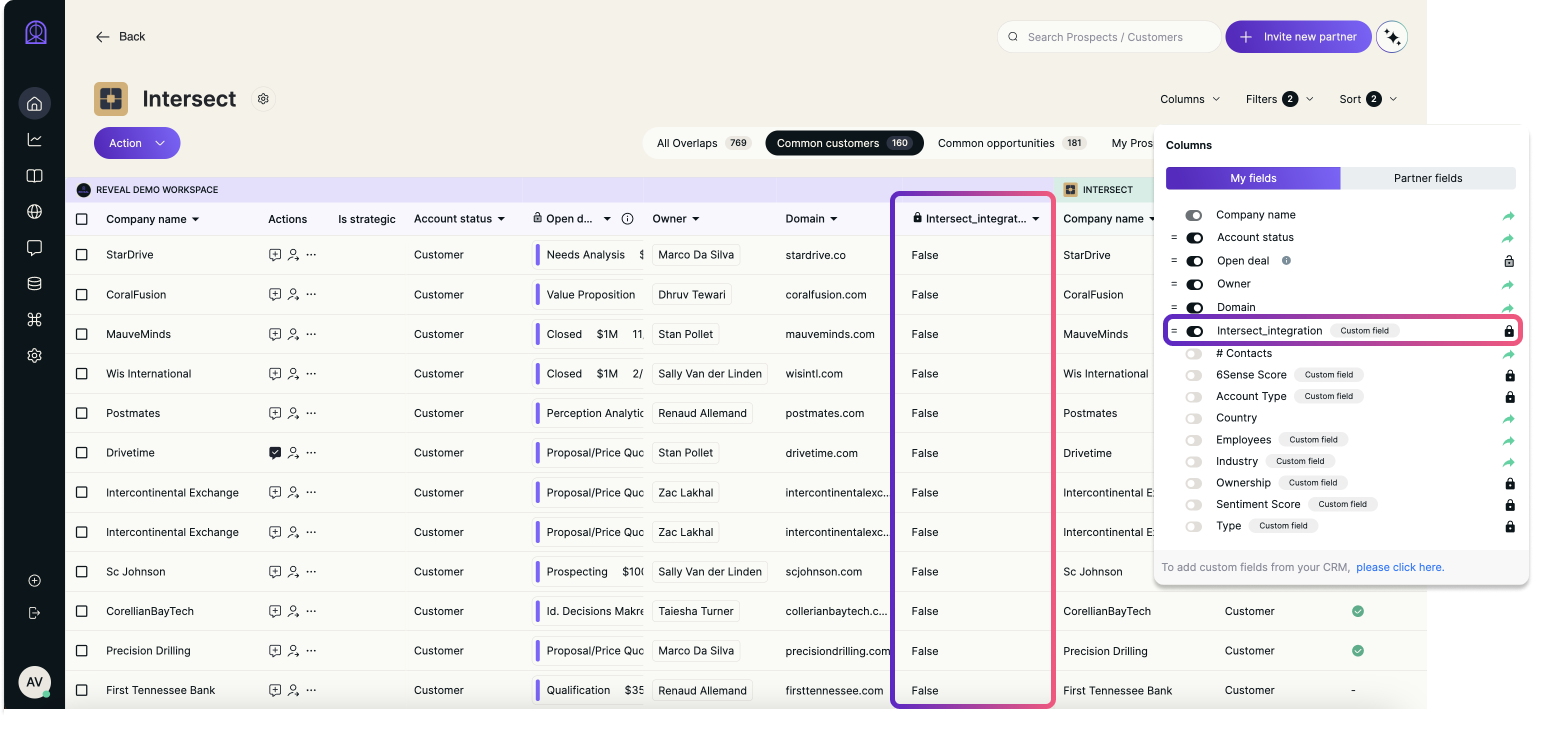Select the Partner fields tab

click(1428, 178)
